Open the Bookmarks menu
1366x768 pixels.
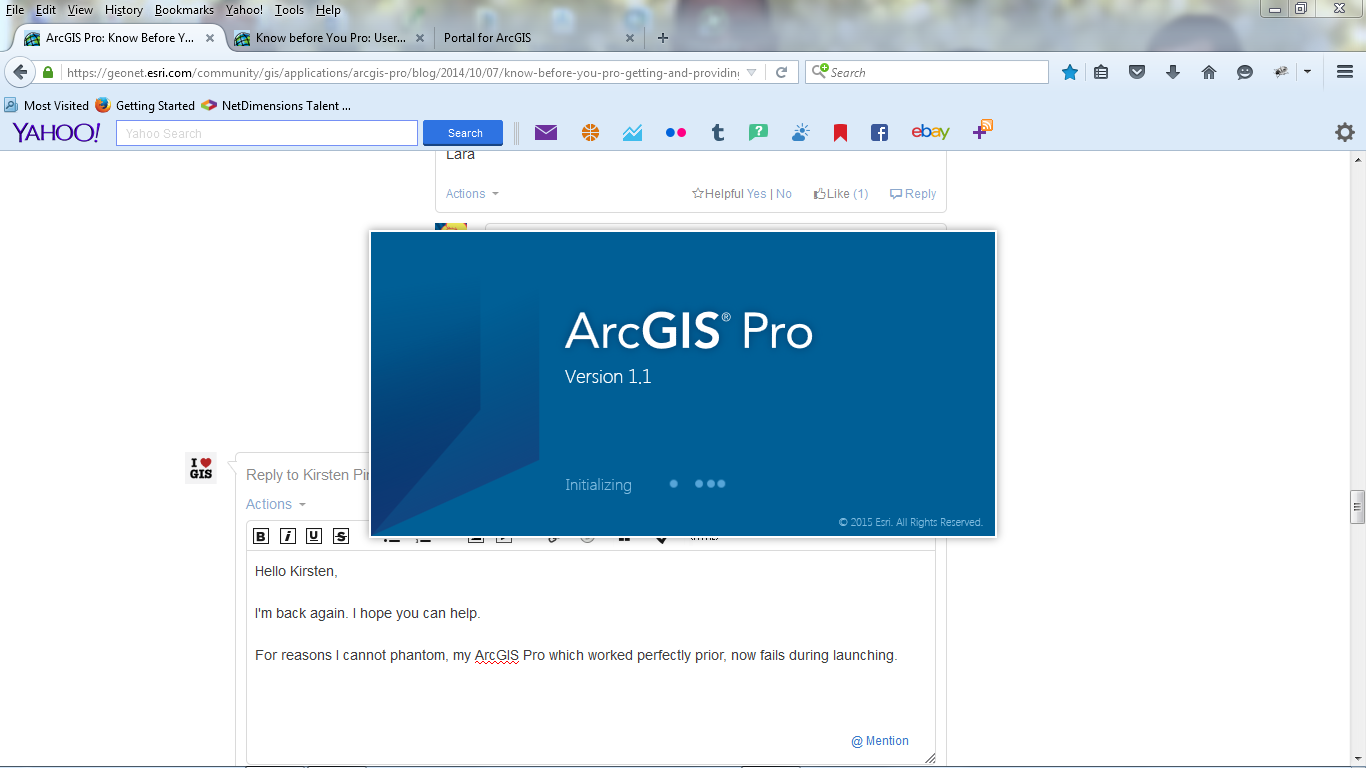coord(184,10)
